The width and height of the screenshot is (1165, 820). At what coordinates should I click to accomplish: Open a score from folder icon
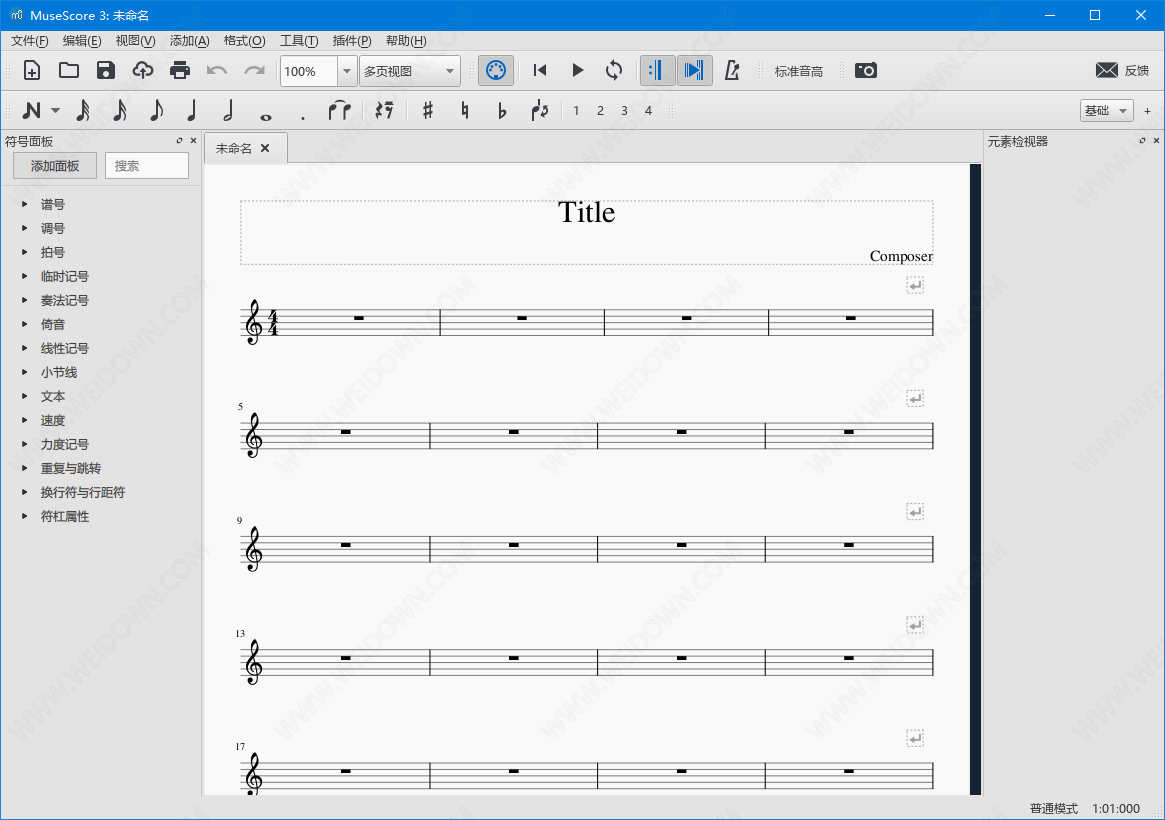pyautogui.click(x=69, y=71)
